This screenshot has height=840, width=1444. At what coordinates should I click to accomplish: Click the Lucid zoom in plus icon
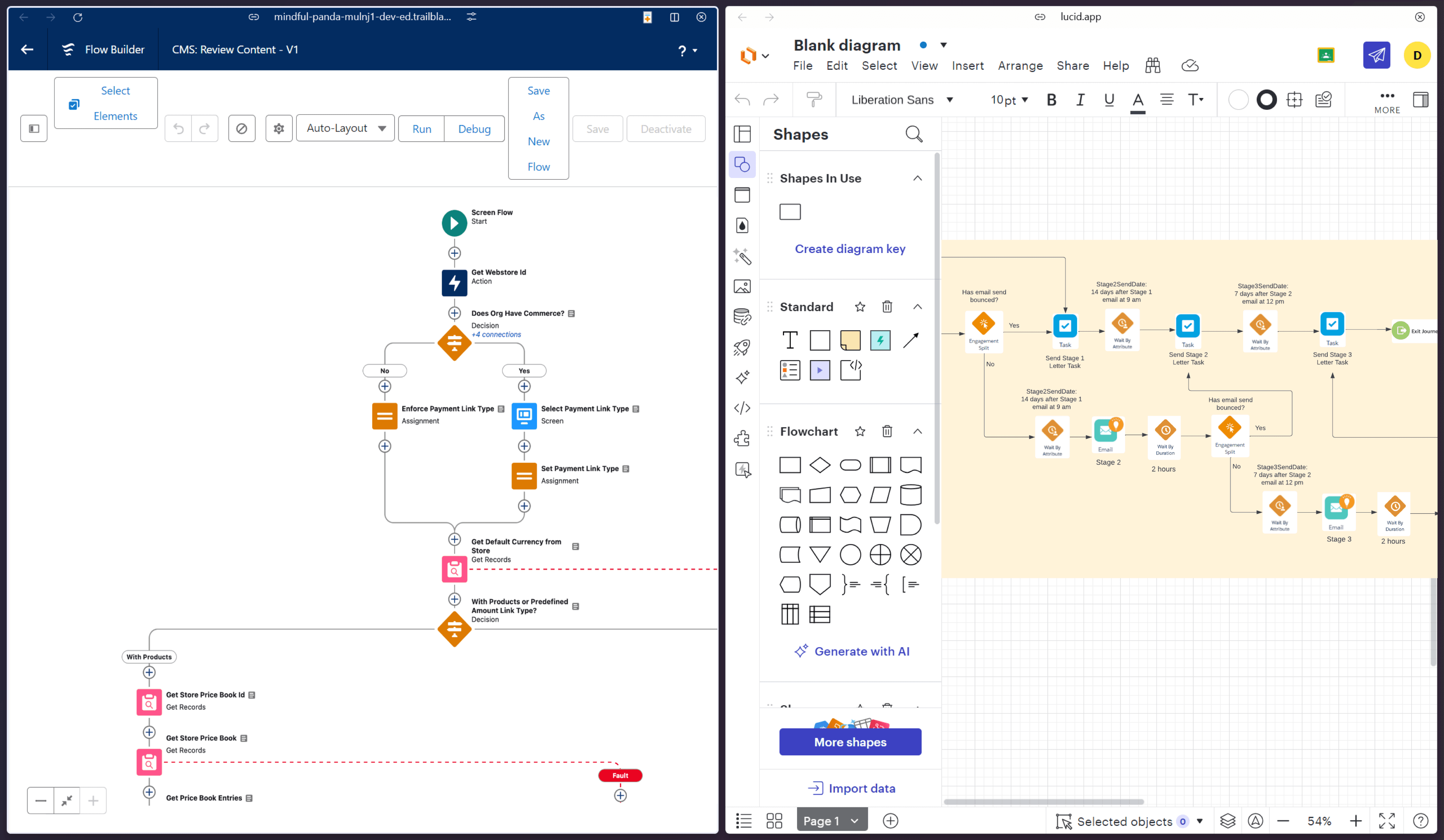(1355, 821)
